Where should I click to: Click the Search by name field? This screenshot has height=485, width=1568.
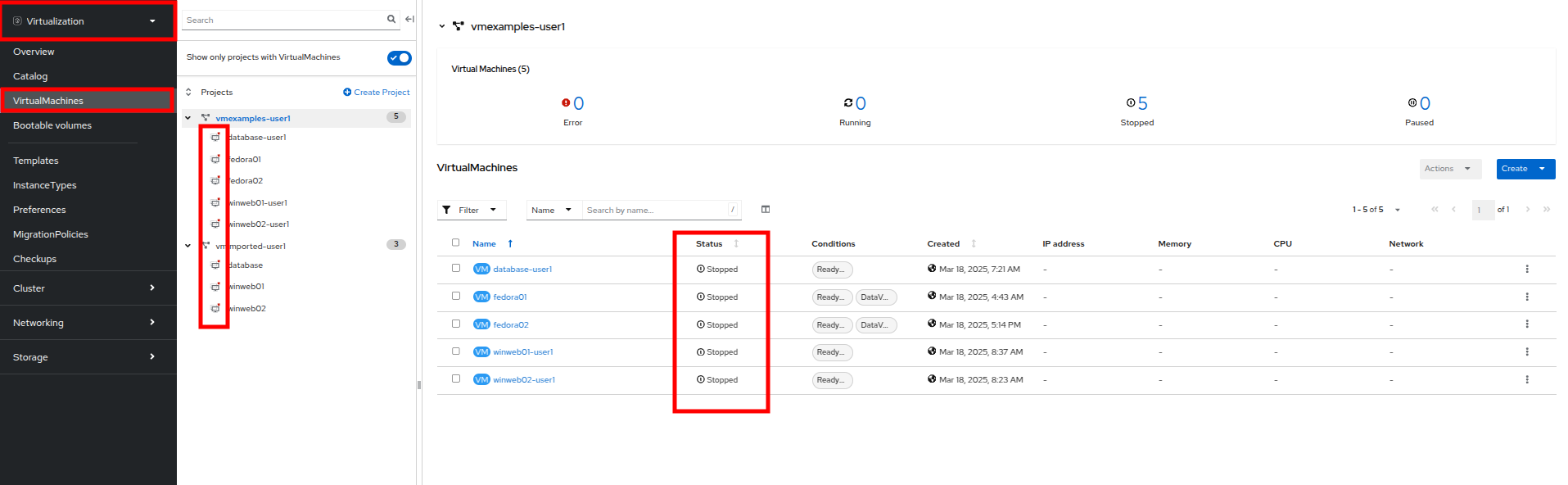click(x=655, y=211)
